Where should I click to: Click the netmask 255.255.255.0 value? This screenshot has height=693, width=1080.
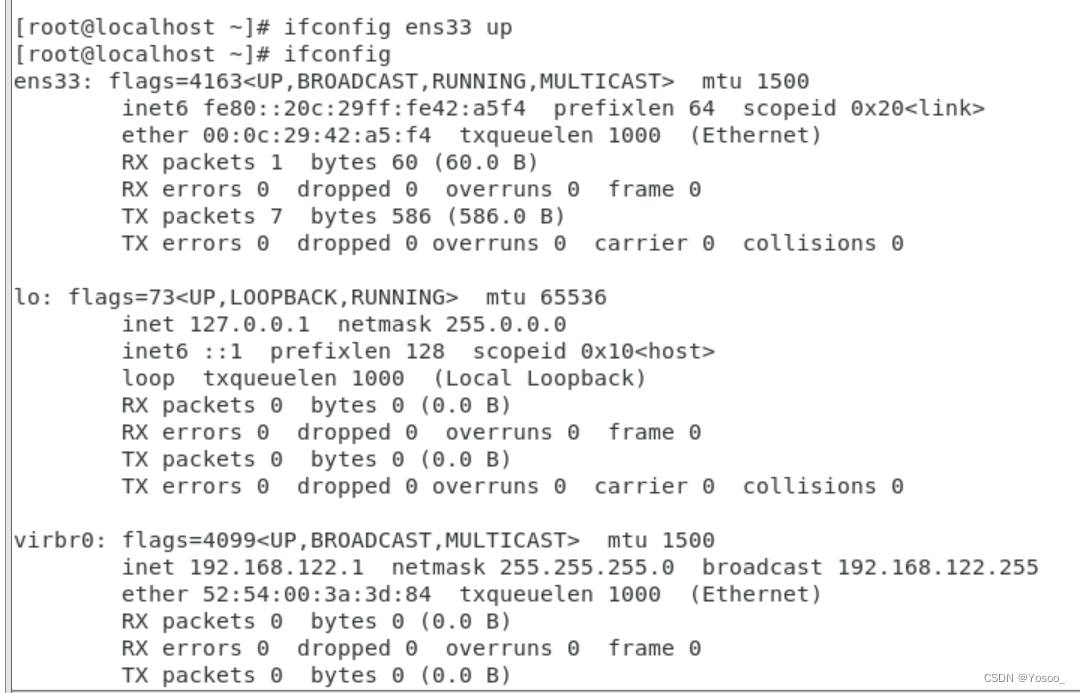pyautogui.click(x=587, y=568)
